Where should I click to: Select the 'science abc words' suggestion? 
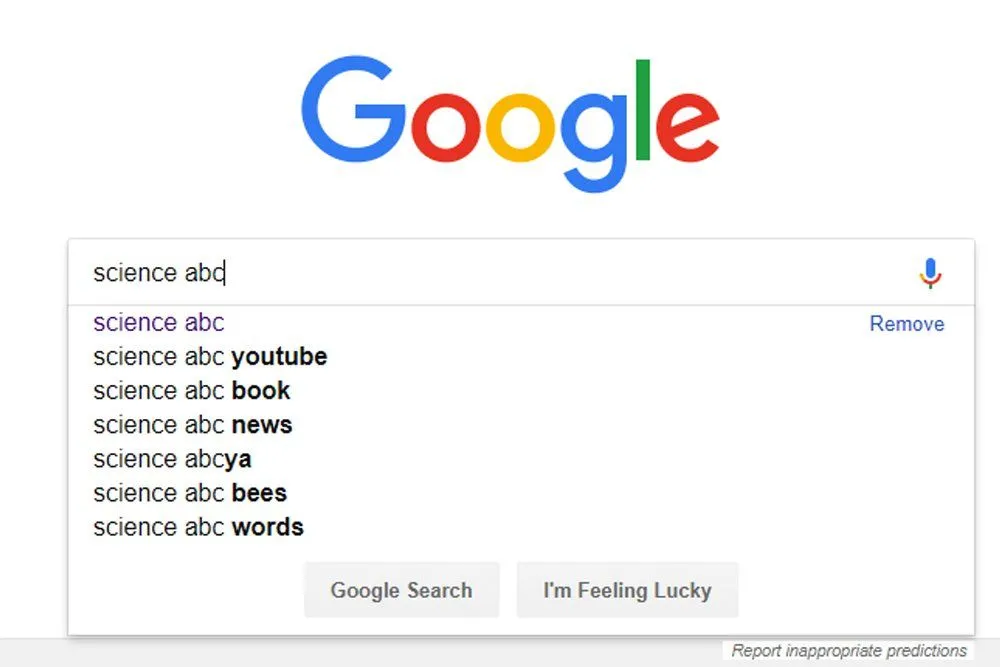point(198,527)
